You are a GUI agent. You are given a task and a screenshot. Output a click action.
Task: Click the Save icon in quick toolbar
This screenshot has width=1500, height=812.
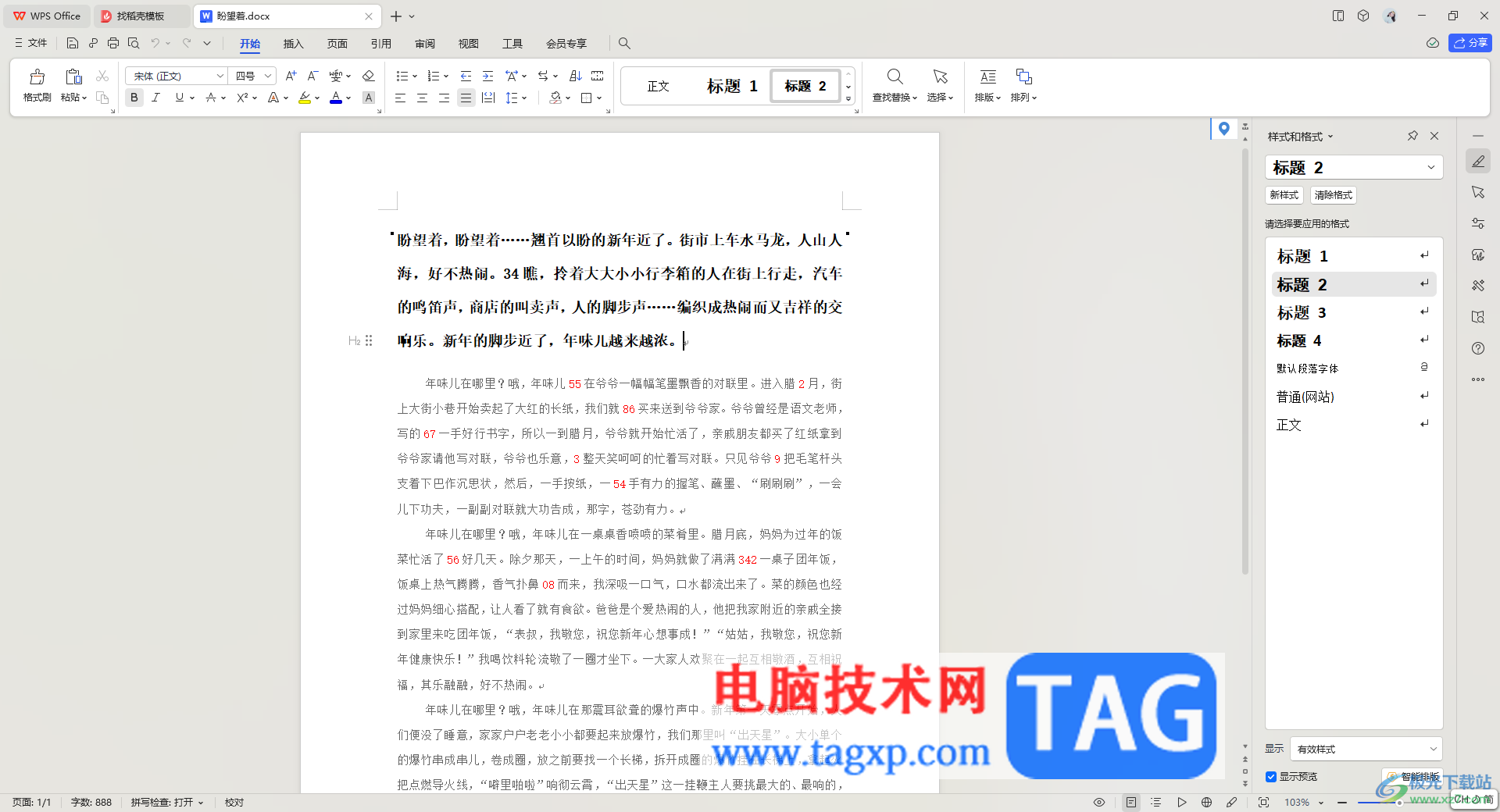[x=72, y=43]
